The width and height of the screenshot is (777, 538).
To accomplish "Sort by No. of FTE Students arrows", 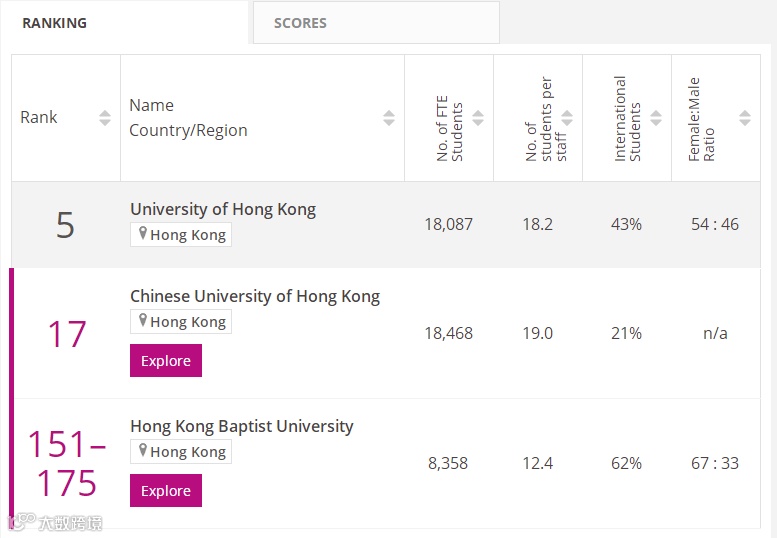I will coord(478,118).
